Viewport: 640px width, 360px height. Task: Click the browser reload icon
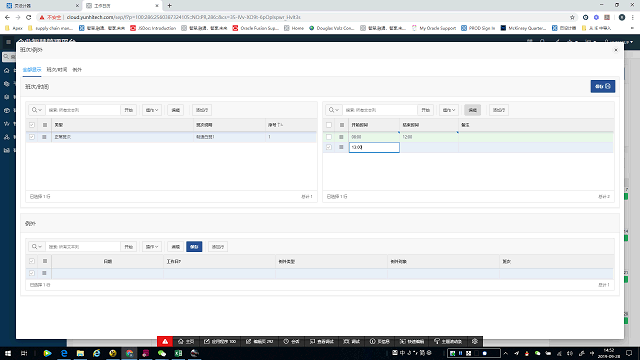pos(29,17)
